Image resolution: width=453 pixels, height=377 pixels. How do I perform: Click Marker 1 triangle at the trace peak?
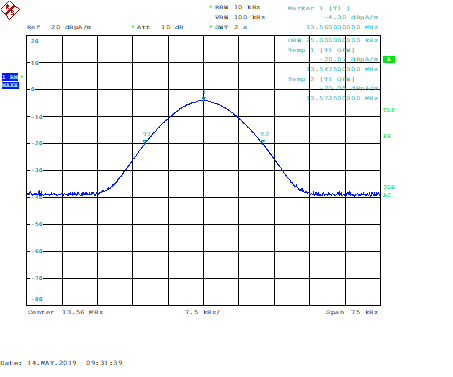(204, 98)
